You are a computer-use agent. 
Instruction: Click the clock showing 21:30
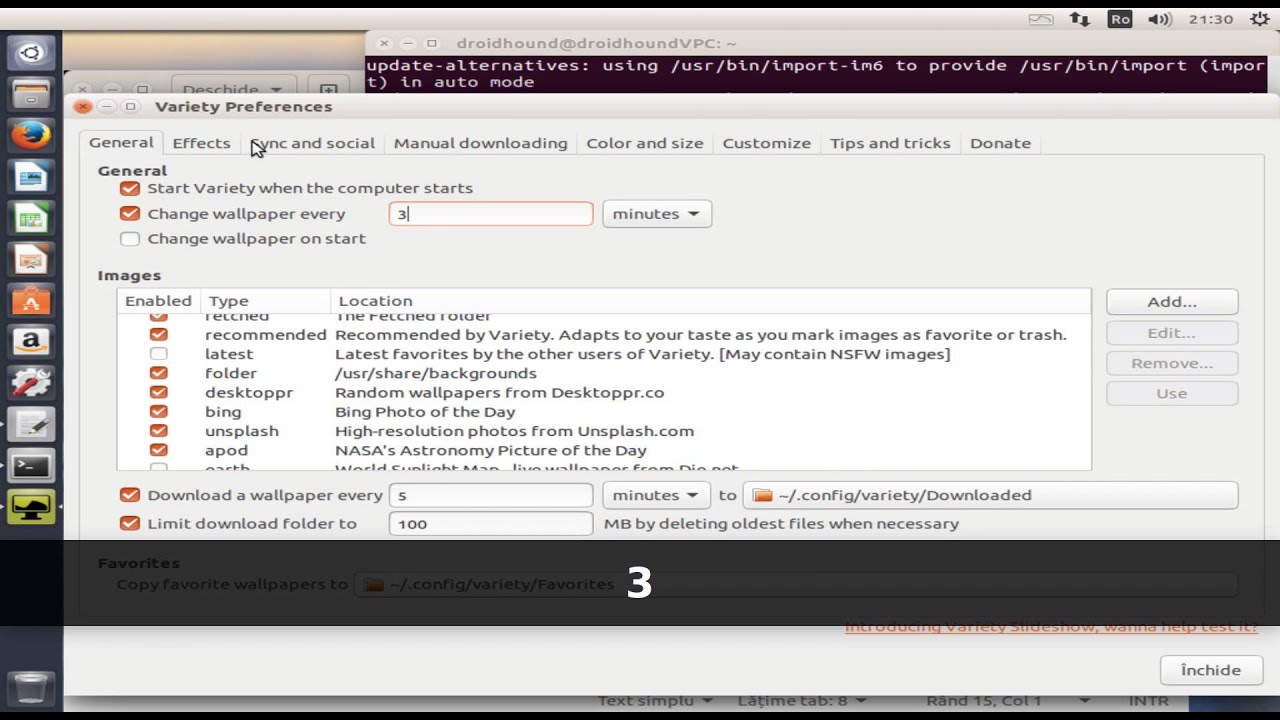click(1210, 19)
